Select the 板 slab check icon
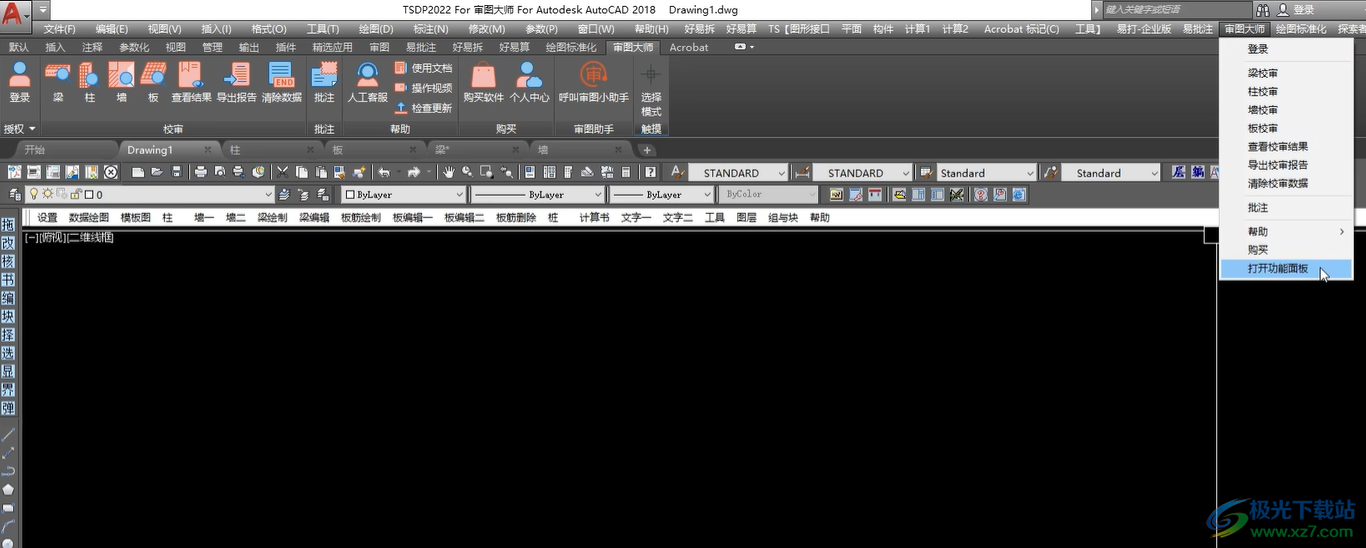 click(x=153, y=82)
